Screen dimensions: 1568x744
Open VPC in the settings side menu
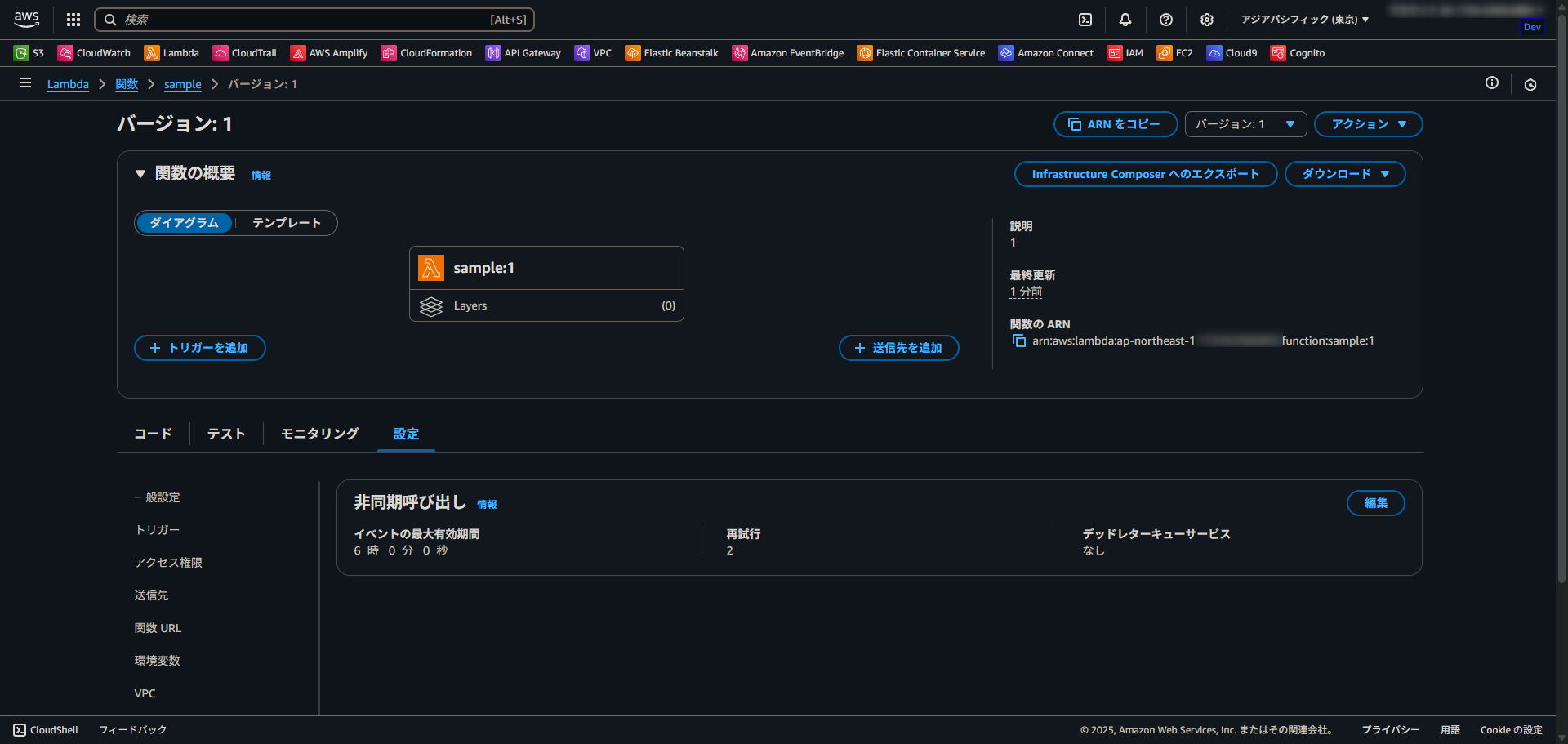(x=145, y=693)
